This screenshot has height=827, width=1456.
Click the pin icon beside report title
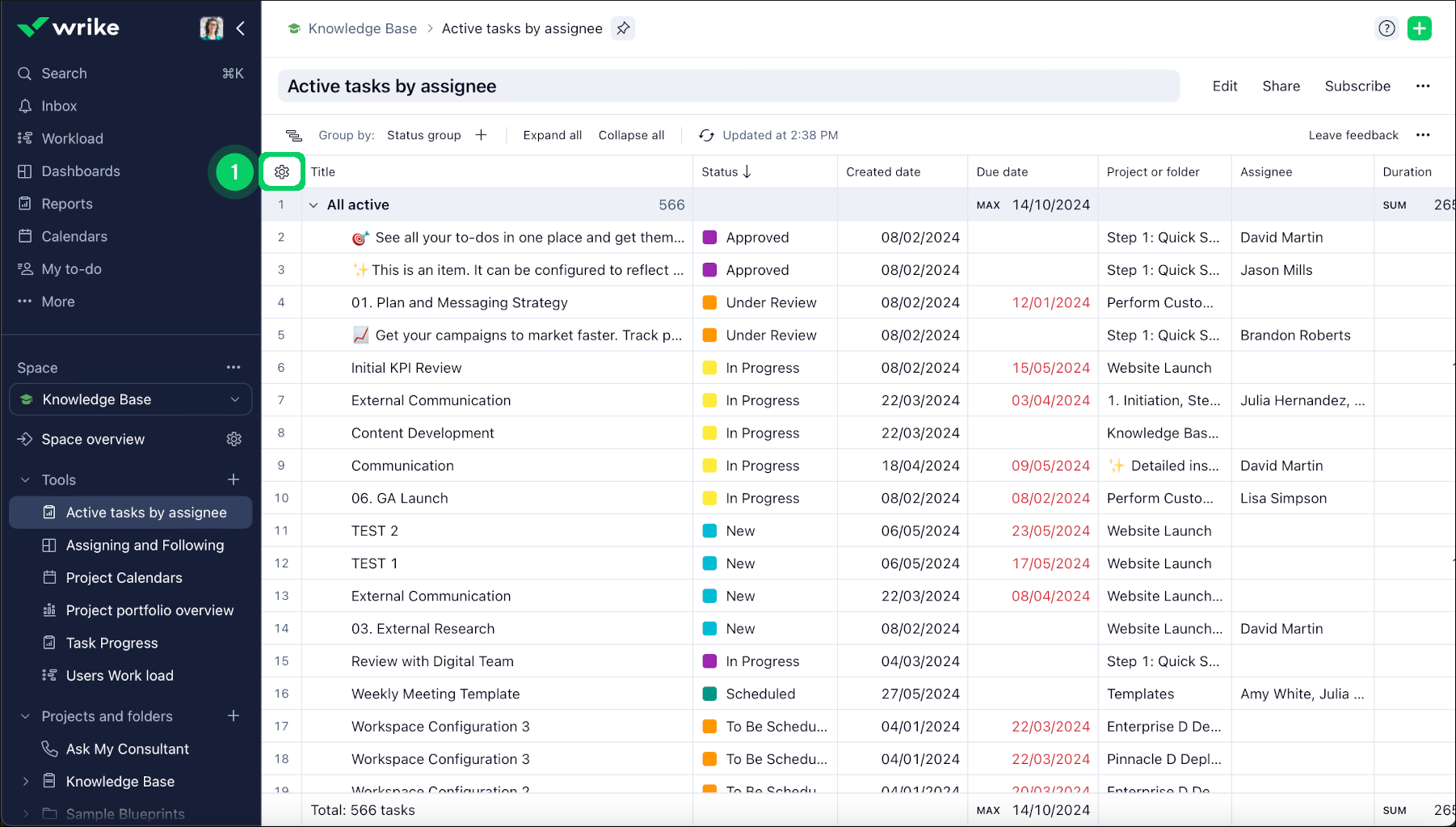point(623,28)
